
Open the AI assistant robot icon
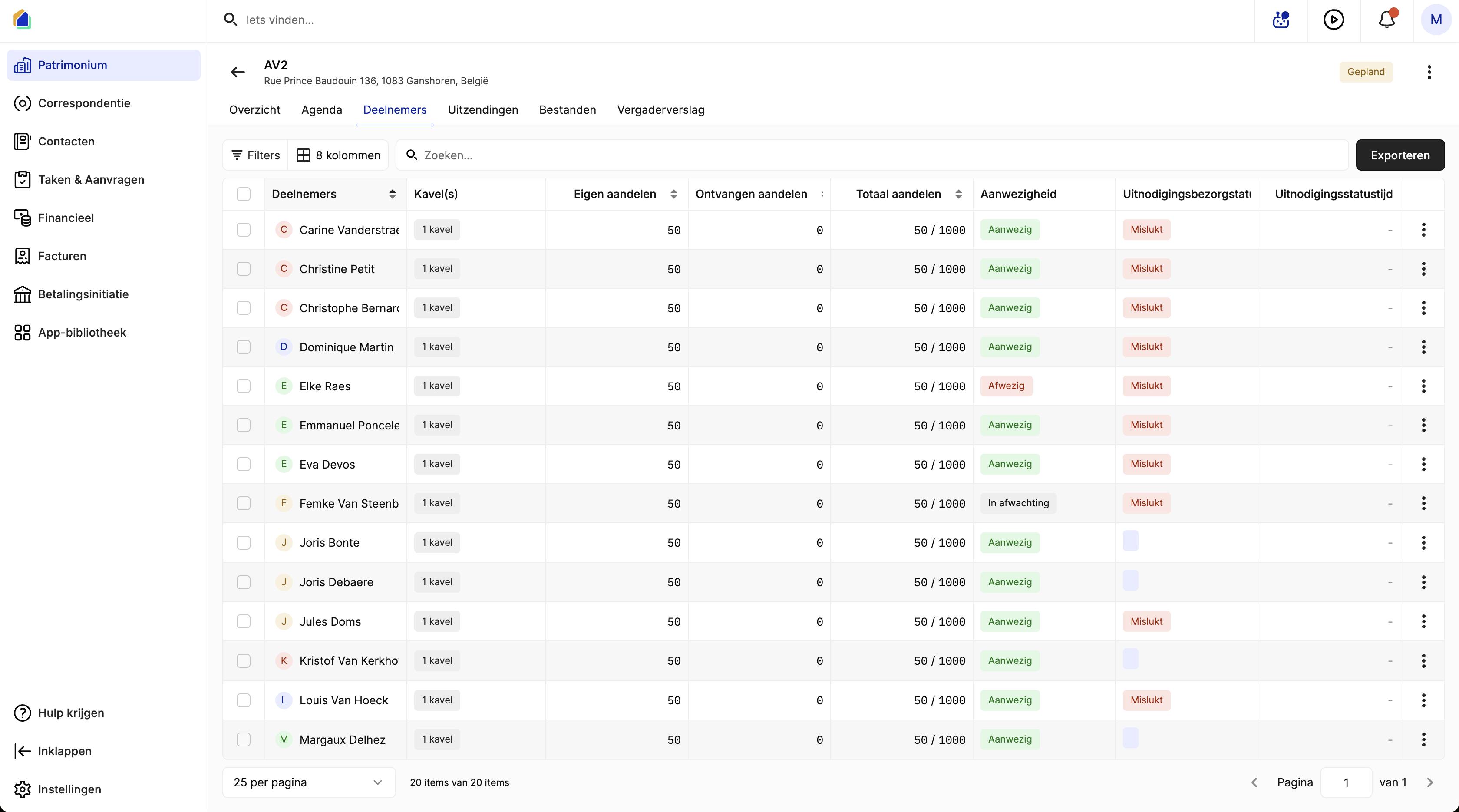point(1281,20)
